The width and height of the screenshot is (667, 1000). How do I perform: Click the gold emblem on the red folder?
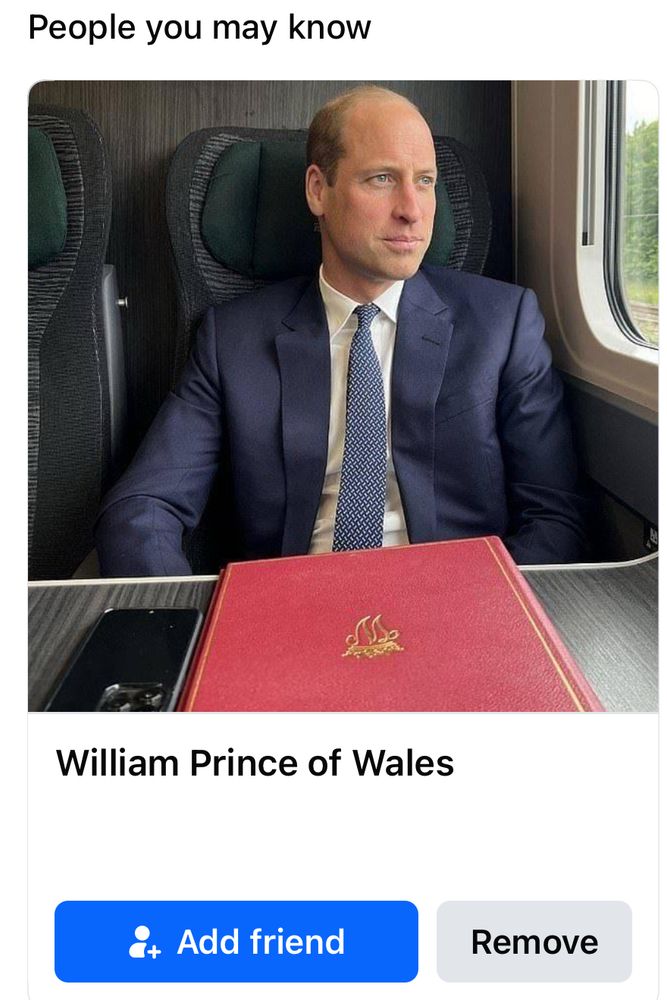click(x=374, y=636)
